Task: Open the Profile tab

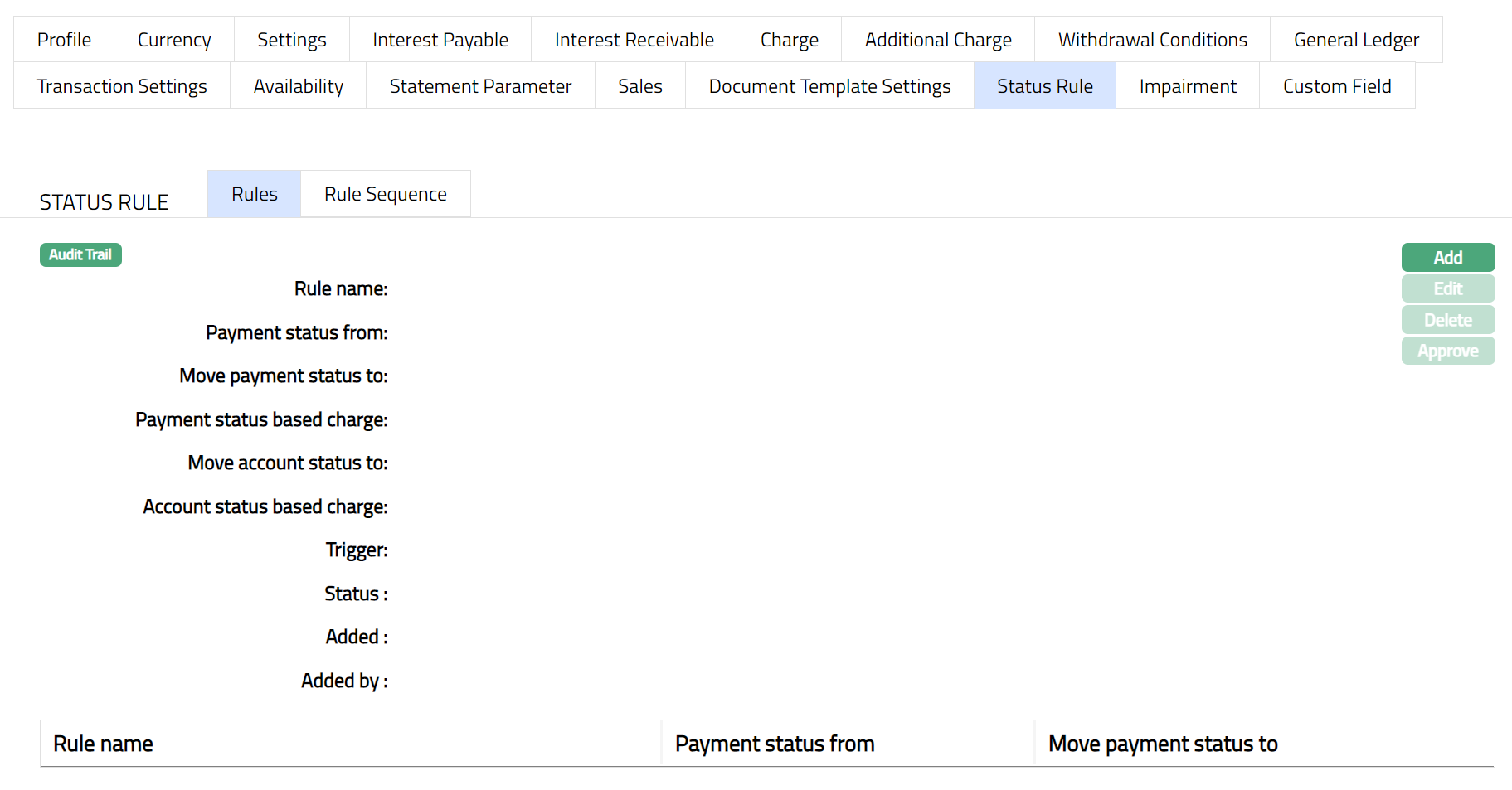Action: coord(64,40)
